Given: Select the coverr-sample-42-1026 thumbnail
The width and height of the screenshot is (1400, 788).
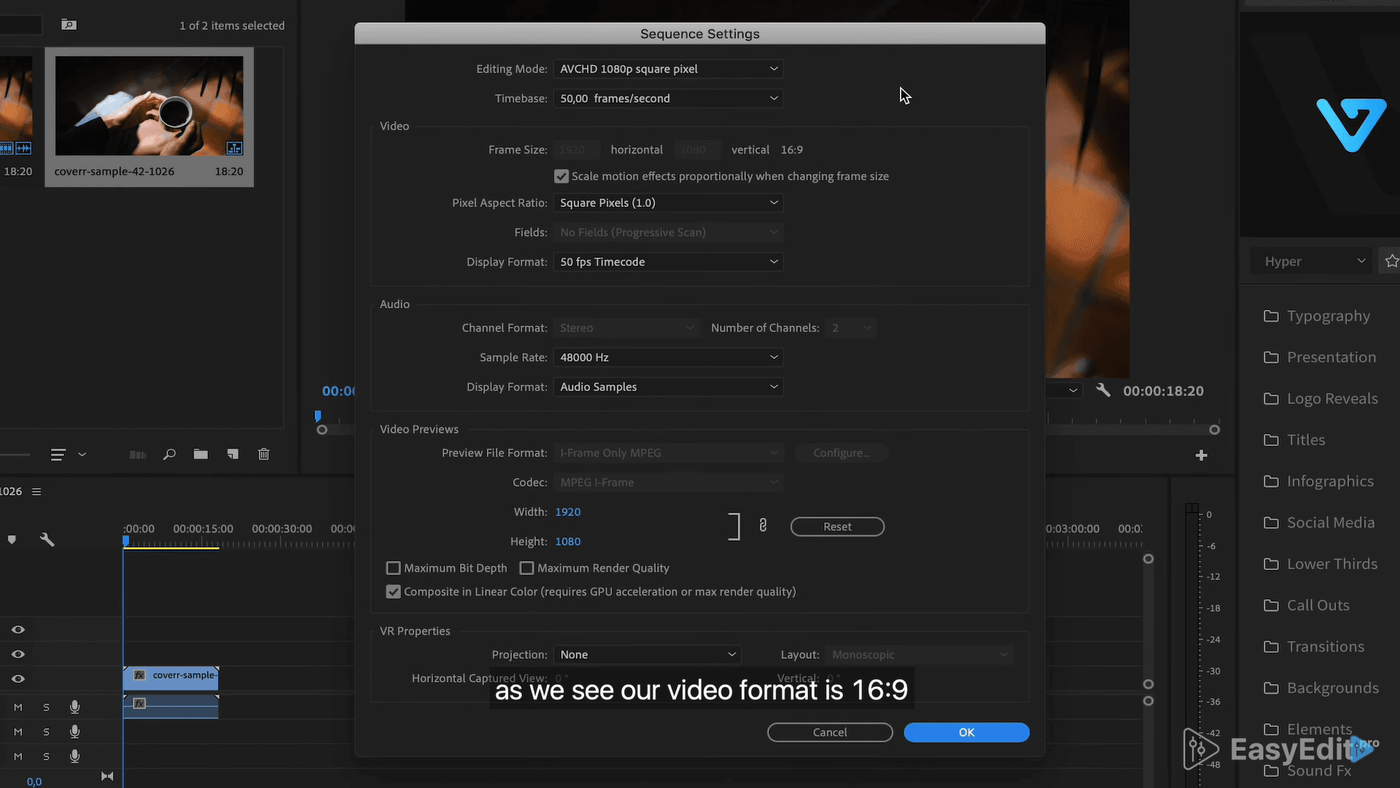Looking at the screenshot, I should point(149,106).
